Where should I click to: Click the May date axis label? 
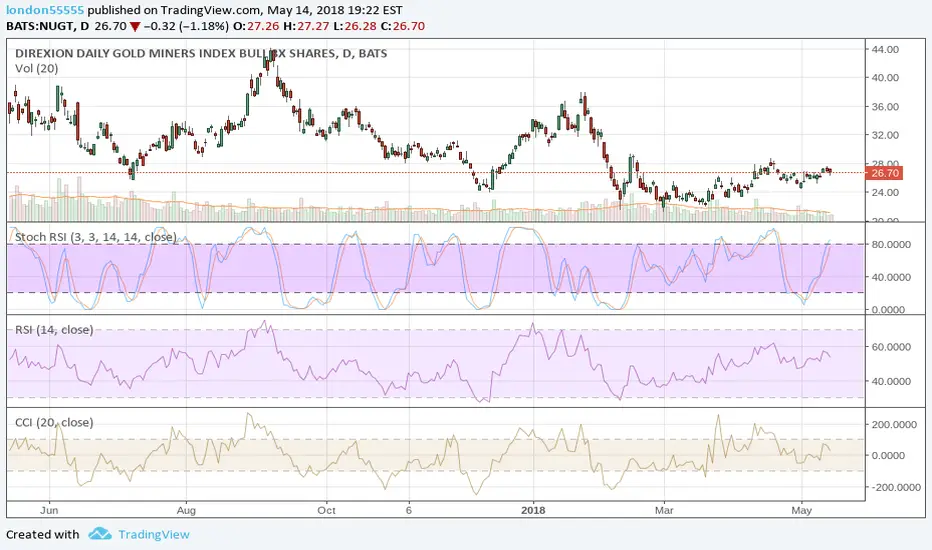pos(802,511)
